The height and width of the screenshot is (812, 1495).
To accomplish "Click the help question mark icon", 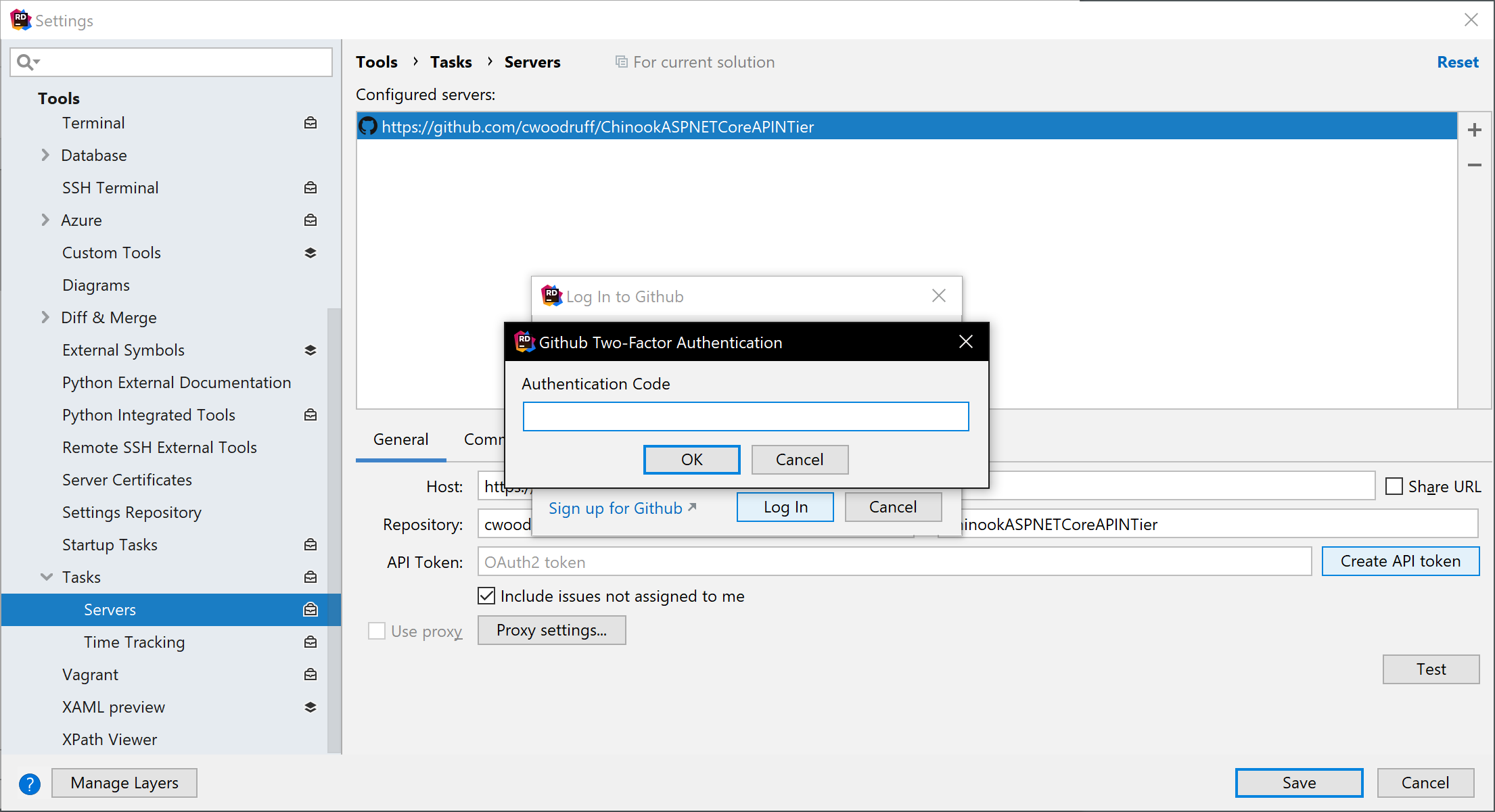I will point(30,784).
